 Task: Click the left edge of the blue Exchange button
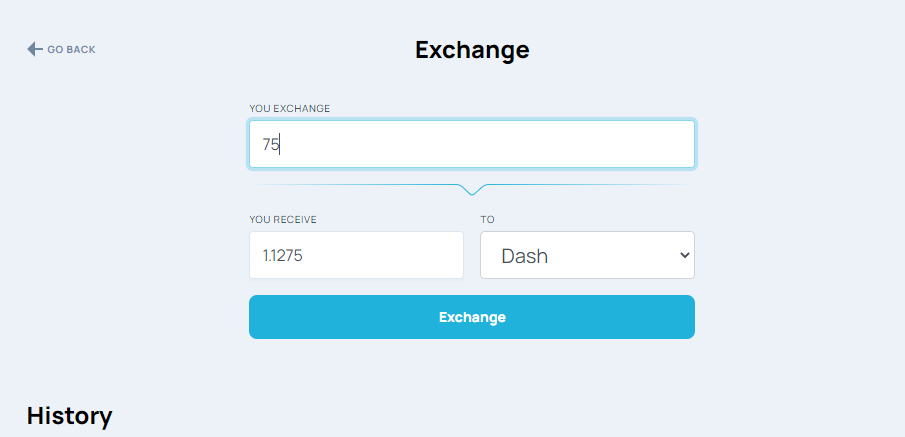click(258, 317)
